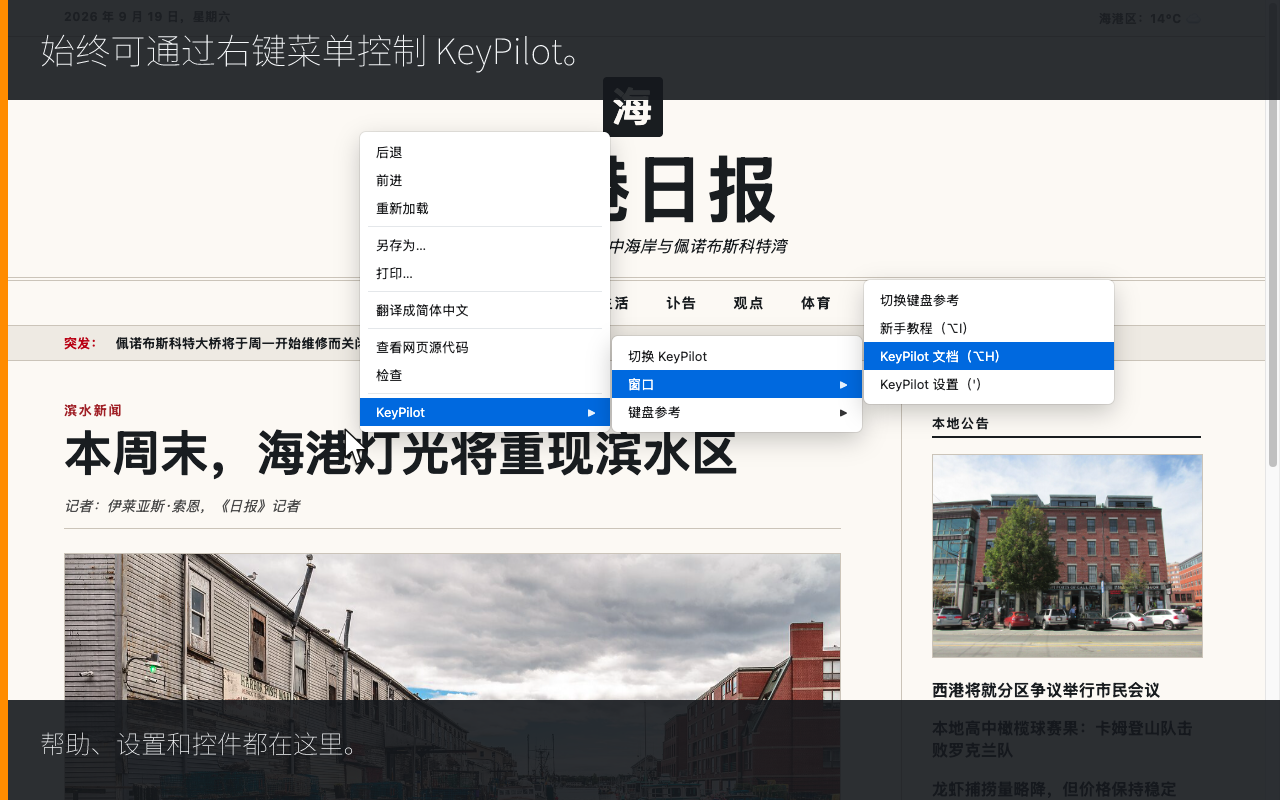Image resolution: width=1280 pixels, height=800 pixels.
Task: Open 查看网页源代码 from the context menu
Action: tap(485, 348)
